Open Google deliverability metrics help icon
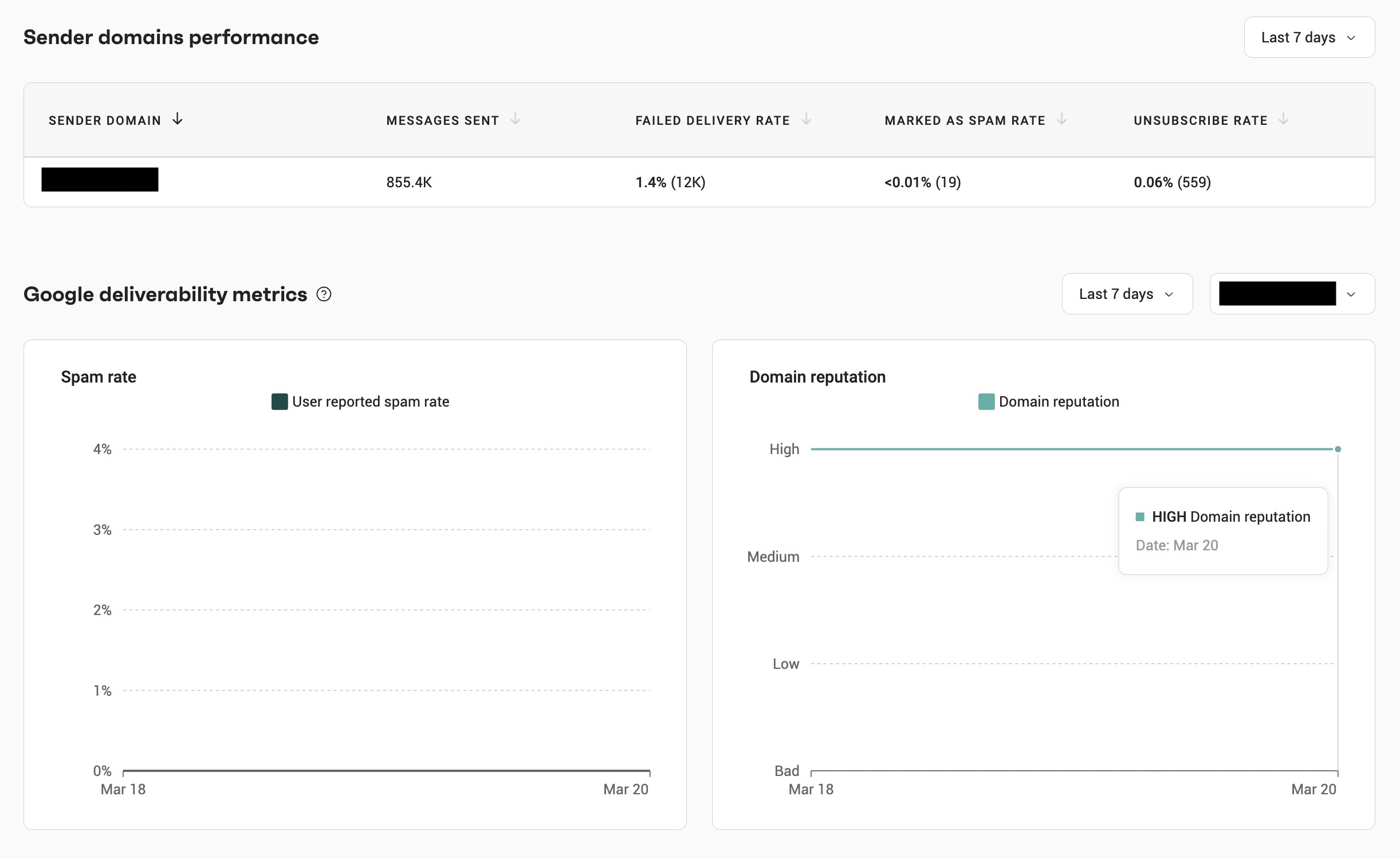This screenshot has width=1400, height=859. click(x=324, y=294)
